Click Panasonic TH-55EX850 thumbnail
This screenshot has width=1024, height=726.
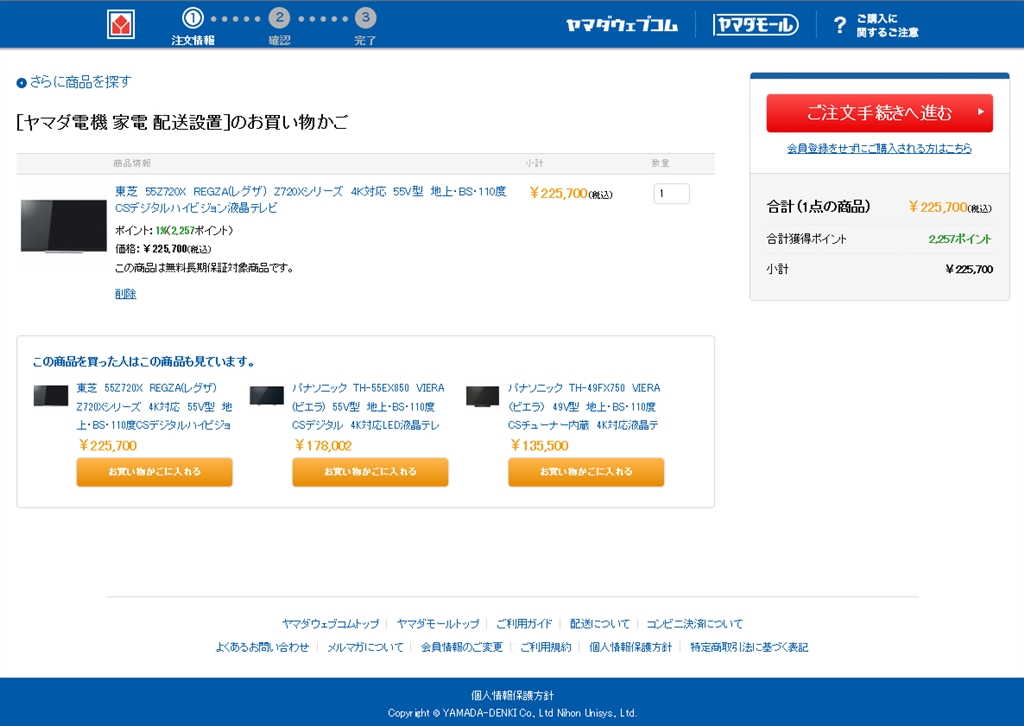pyautogui.click(x=267, y=396)
